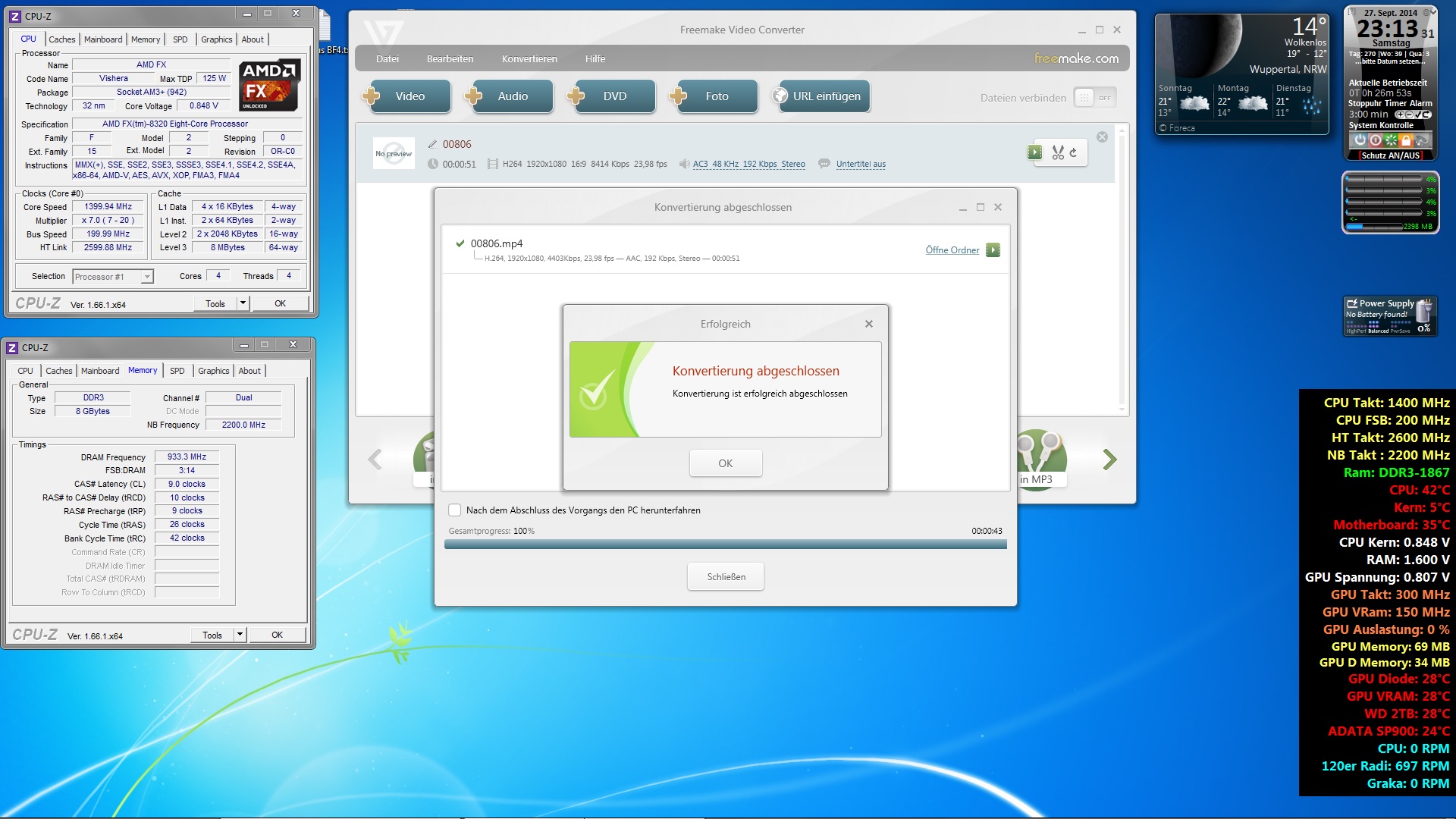The height and width of the screenshot is (819, 1456).
Task: Remove file 00806 using gray X icon
Action: [x=1102, y=137]
